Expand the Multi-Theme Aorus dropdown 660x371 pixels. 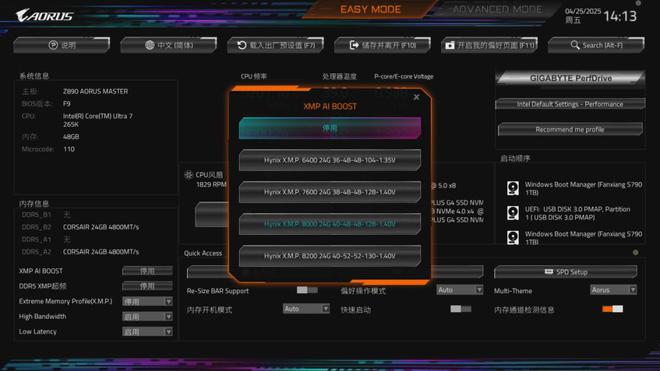tap(613, 290)
